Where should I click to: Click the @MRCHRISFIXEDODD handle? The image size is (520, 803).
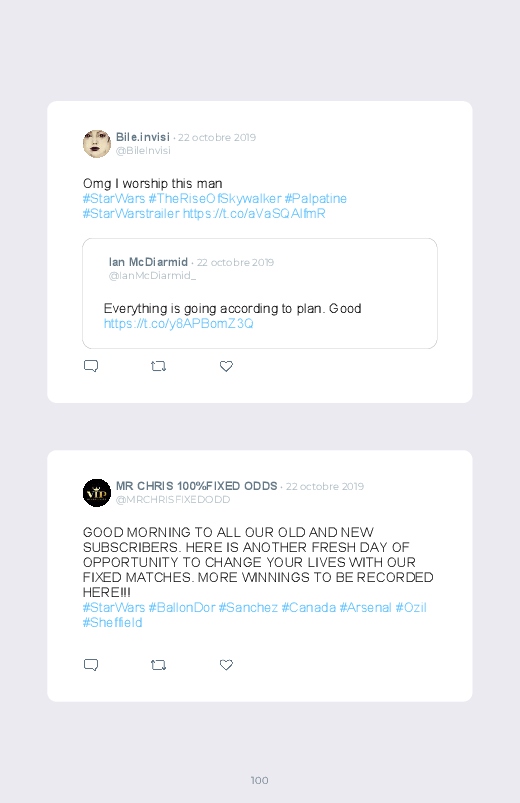point(173,500)
